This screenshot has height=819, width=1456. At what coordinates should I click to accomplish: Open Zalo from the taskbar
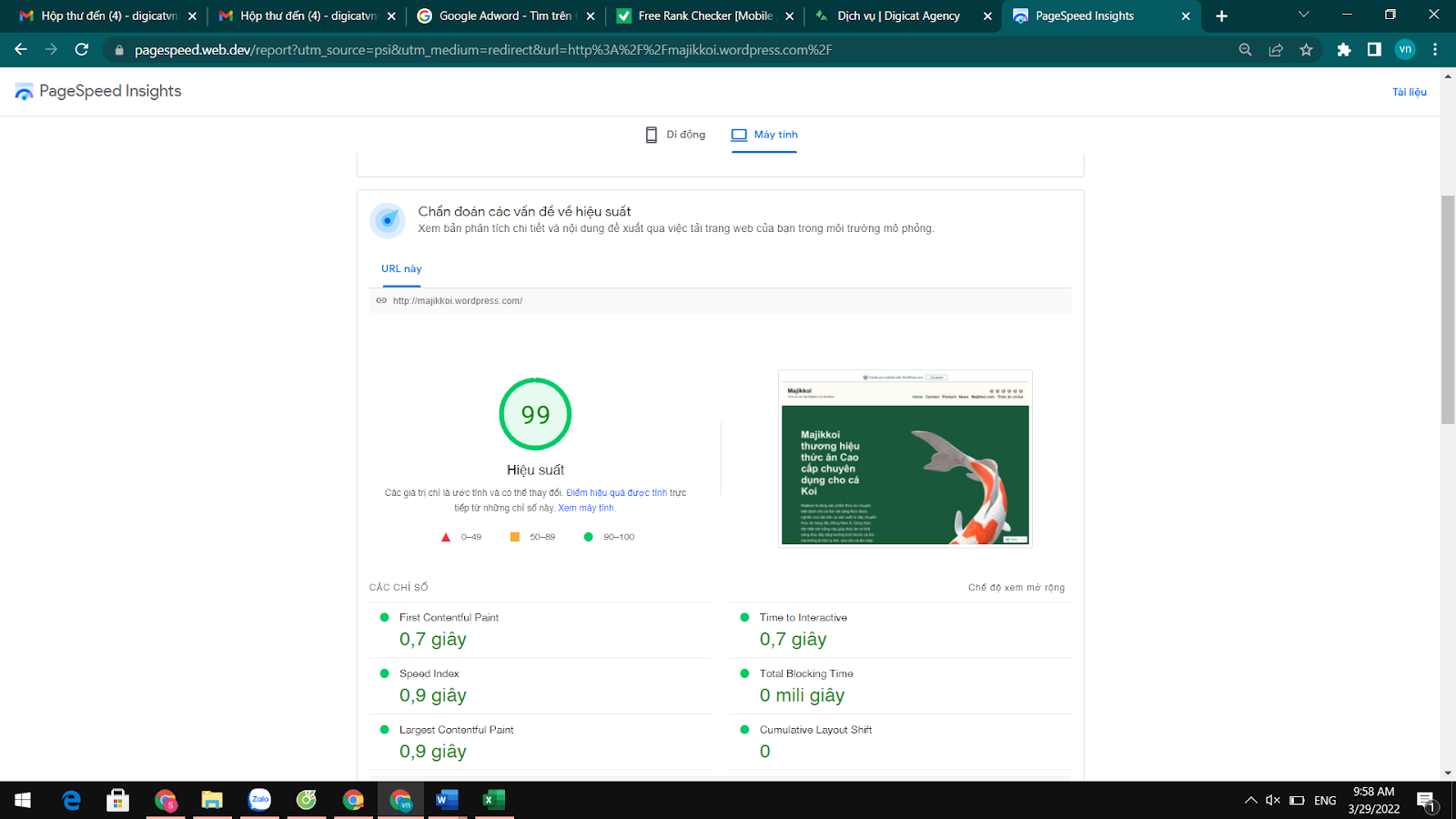coord(259,800)
